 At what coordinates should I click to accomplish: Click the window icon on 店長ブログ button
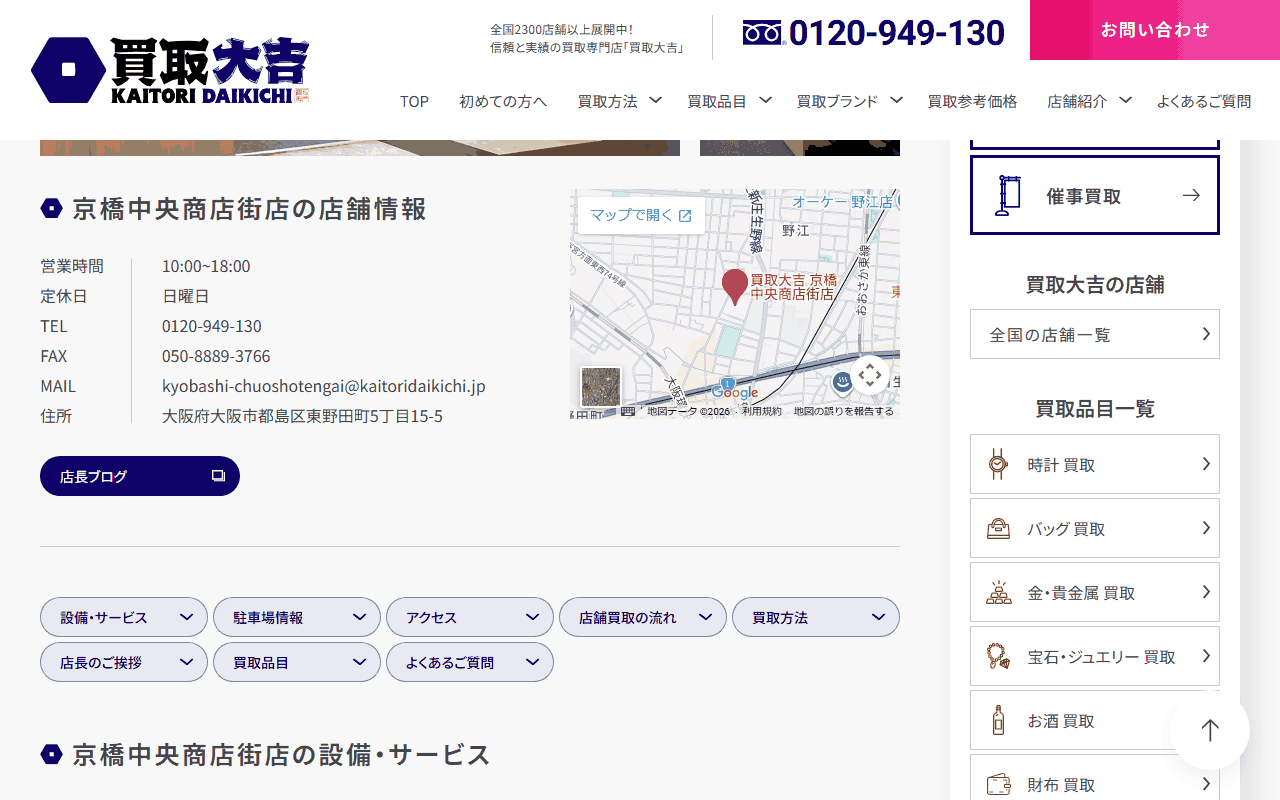pyautogui.click(x=218, y=476)
